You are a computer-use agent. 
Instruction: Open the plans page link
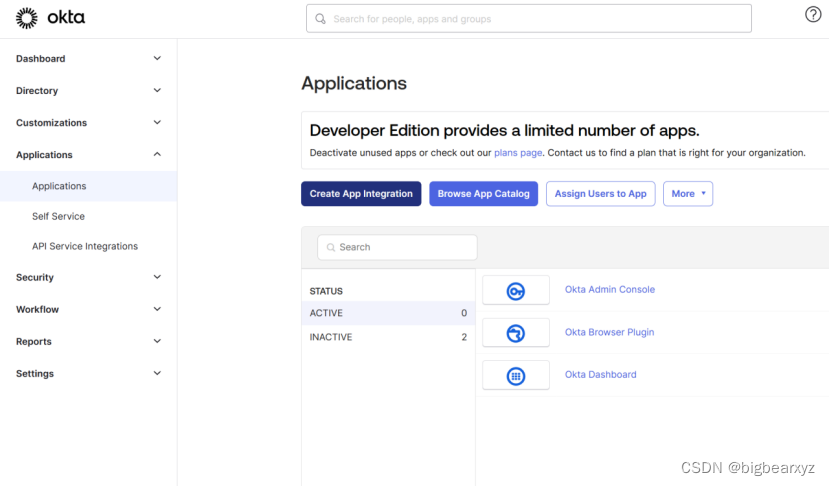pos(518,153)
